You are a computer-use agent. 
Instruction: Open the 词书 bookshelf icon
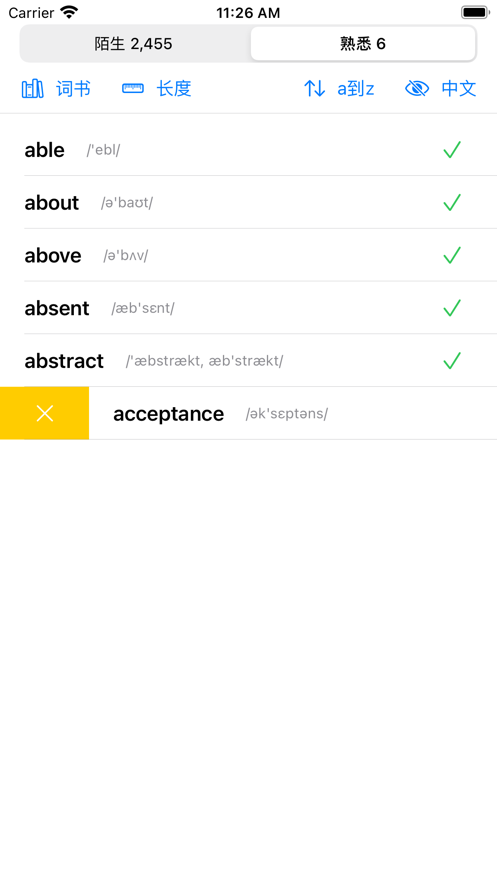[32, 89]
